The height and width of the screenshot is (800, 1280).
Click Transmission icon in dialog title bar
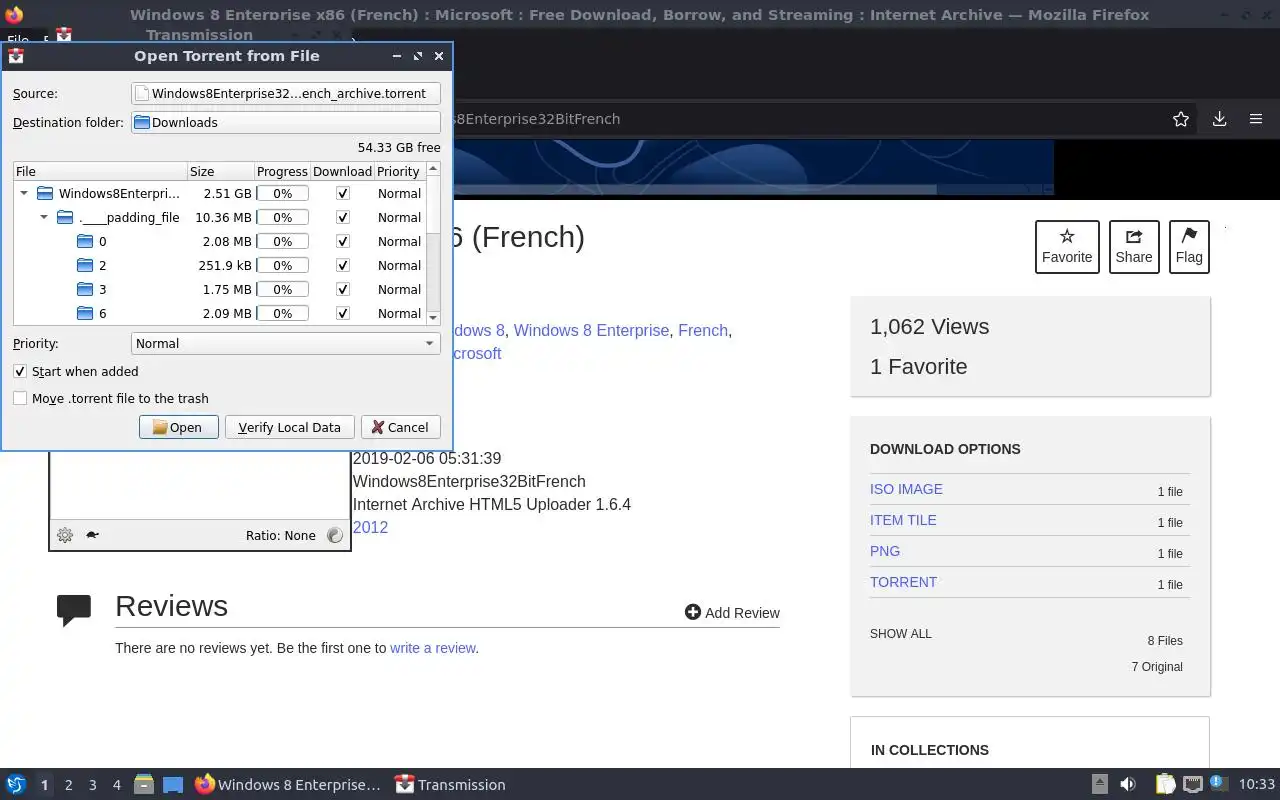pyautogui.click(x=15, y=56)
